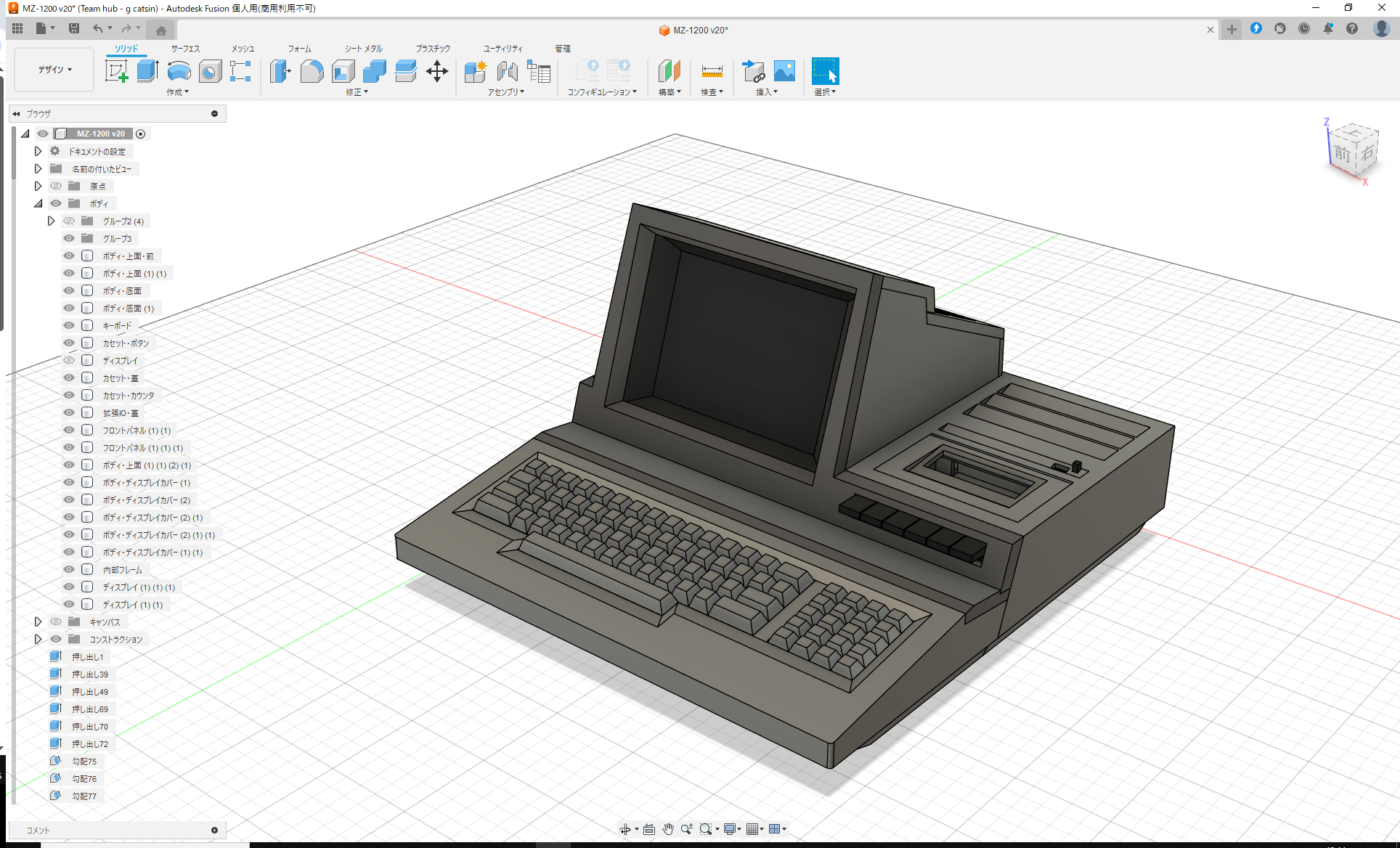1400x848 pixels.
Task: Select the Move/Copy tool
Action: point(437,71)
